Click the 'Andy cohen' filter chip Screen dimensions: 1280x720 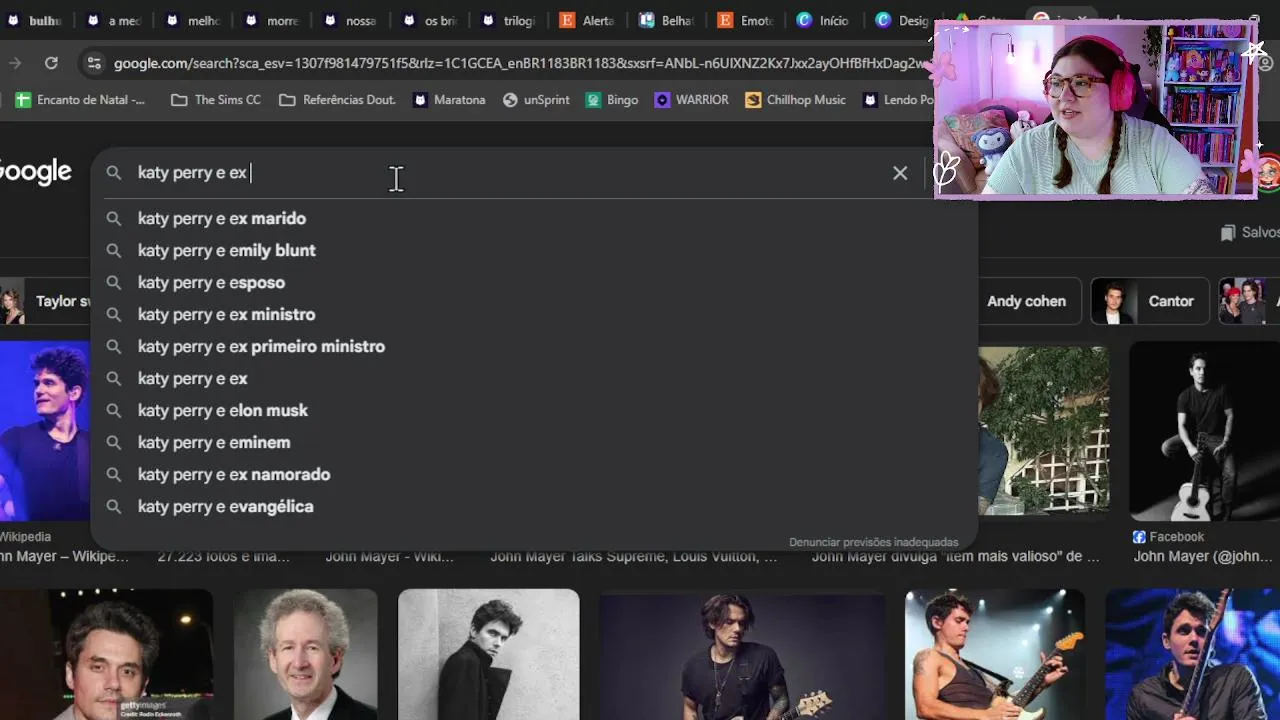[1026, 301]
